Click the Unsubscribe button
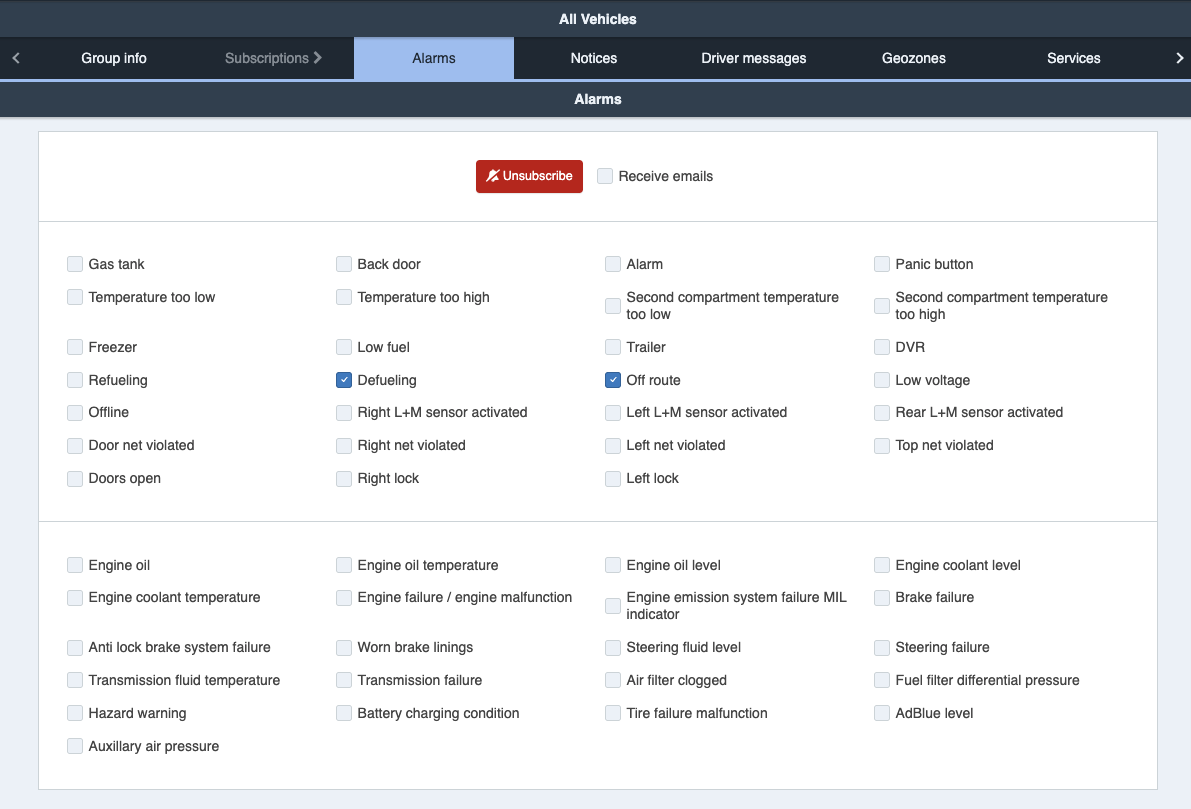This screenshot has height=809, width=1191. coord(529,176)
